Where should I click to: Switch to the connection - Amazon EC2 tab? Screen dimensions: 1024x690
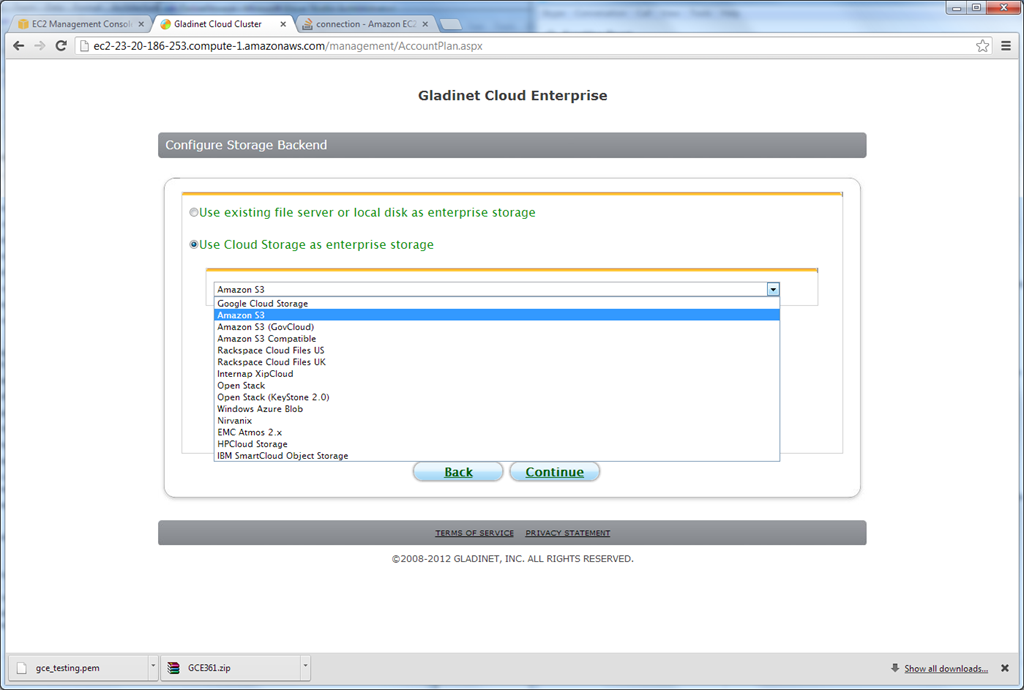tap(364, 24)
